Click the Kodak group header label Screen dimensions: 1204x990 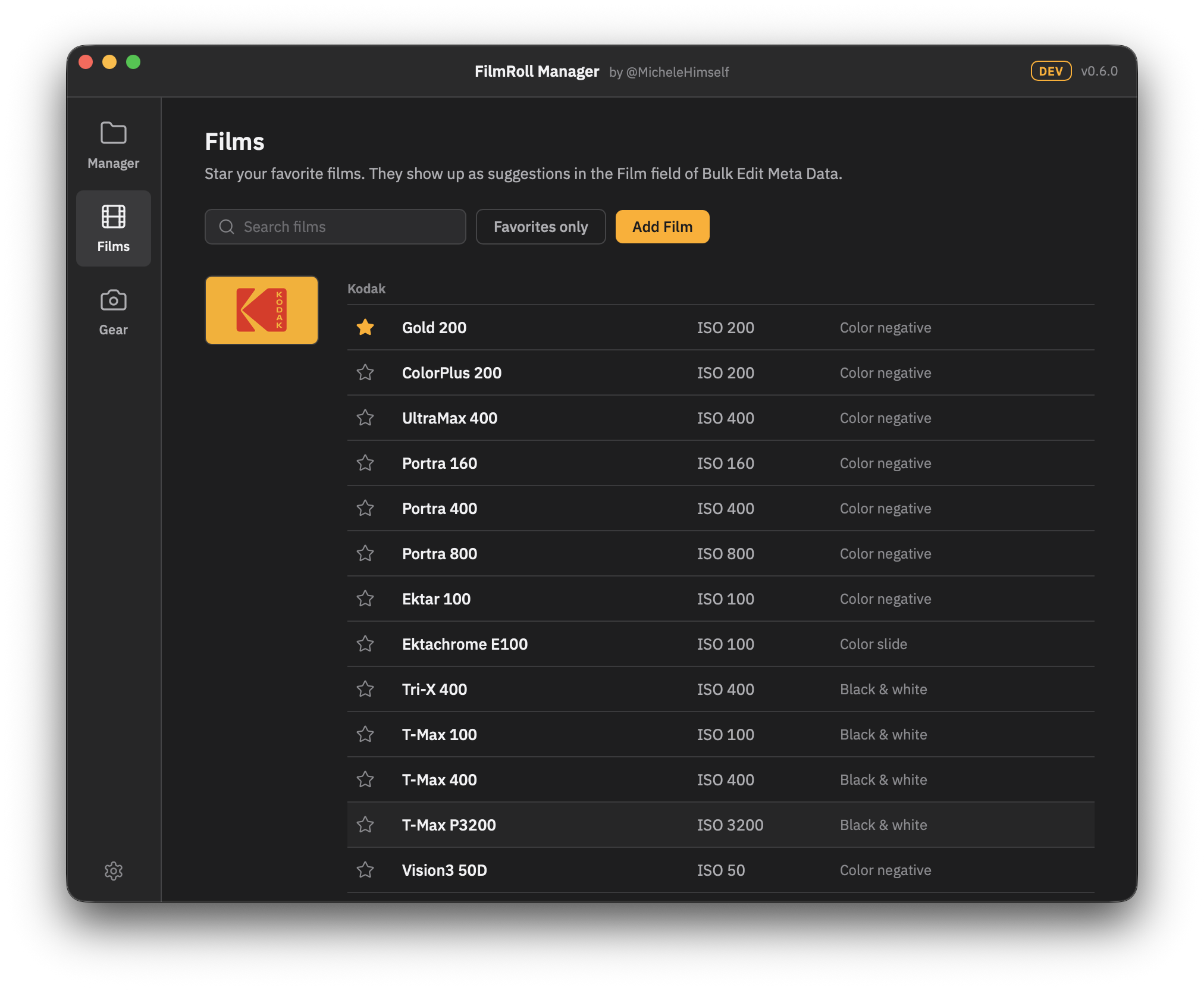pos(366,289)
